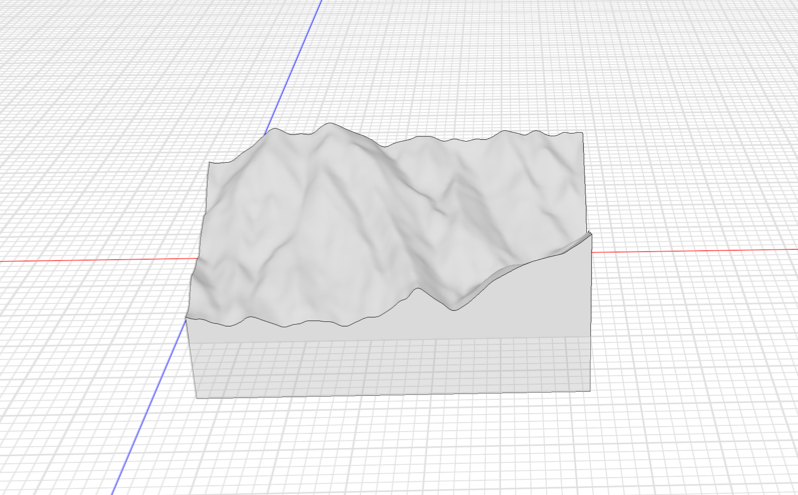The image size is (798, 495).
Task: Click the red axis line right of the model
Action: (700, 250)
